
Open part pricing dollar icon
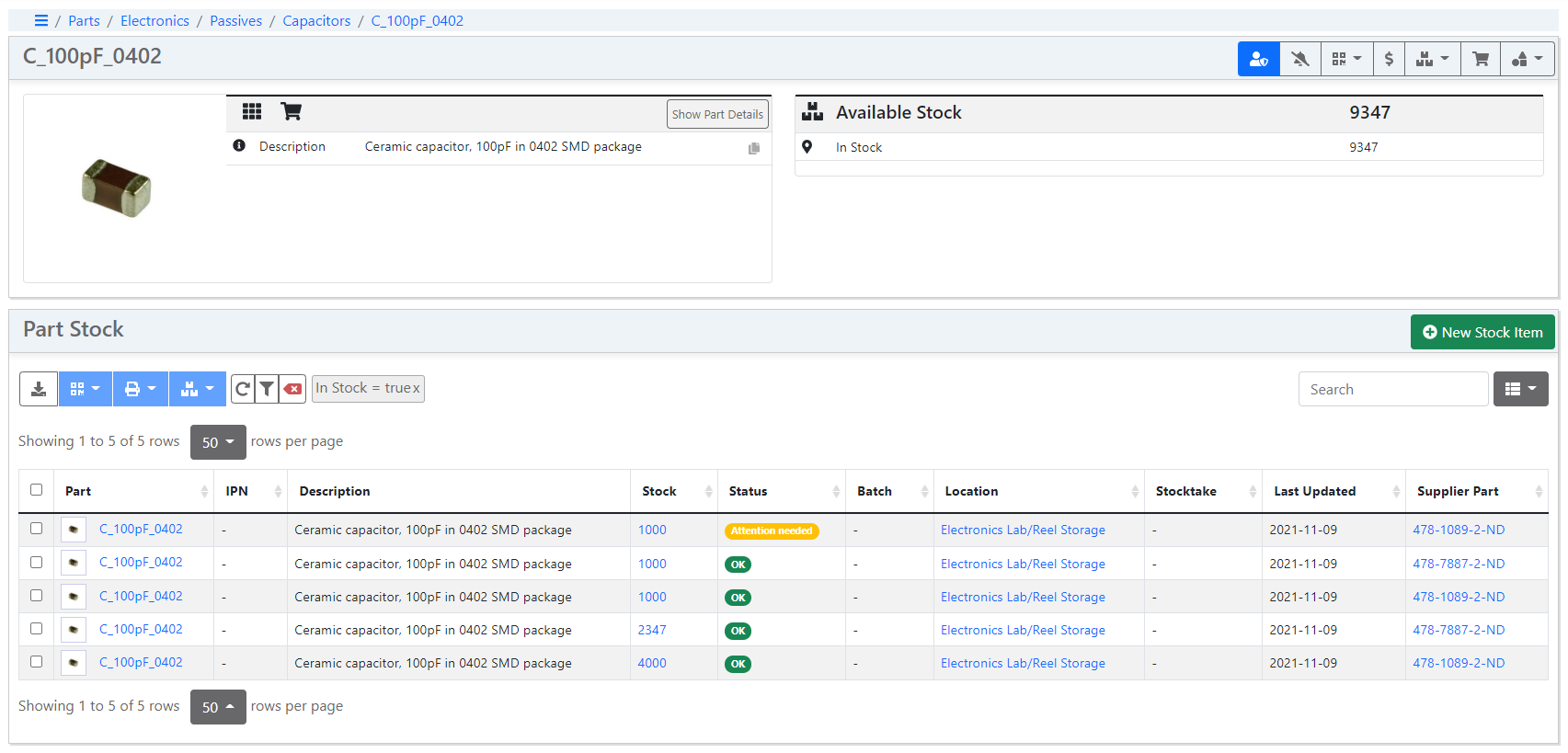[x=1389, y=59]
